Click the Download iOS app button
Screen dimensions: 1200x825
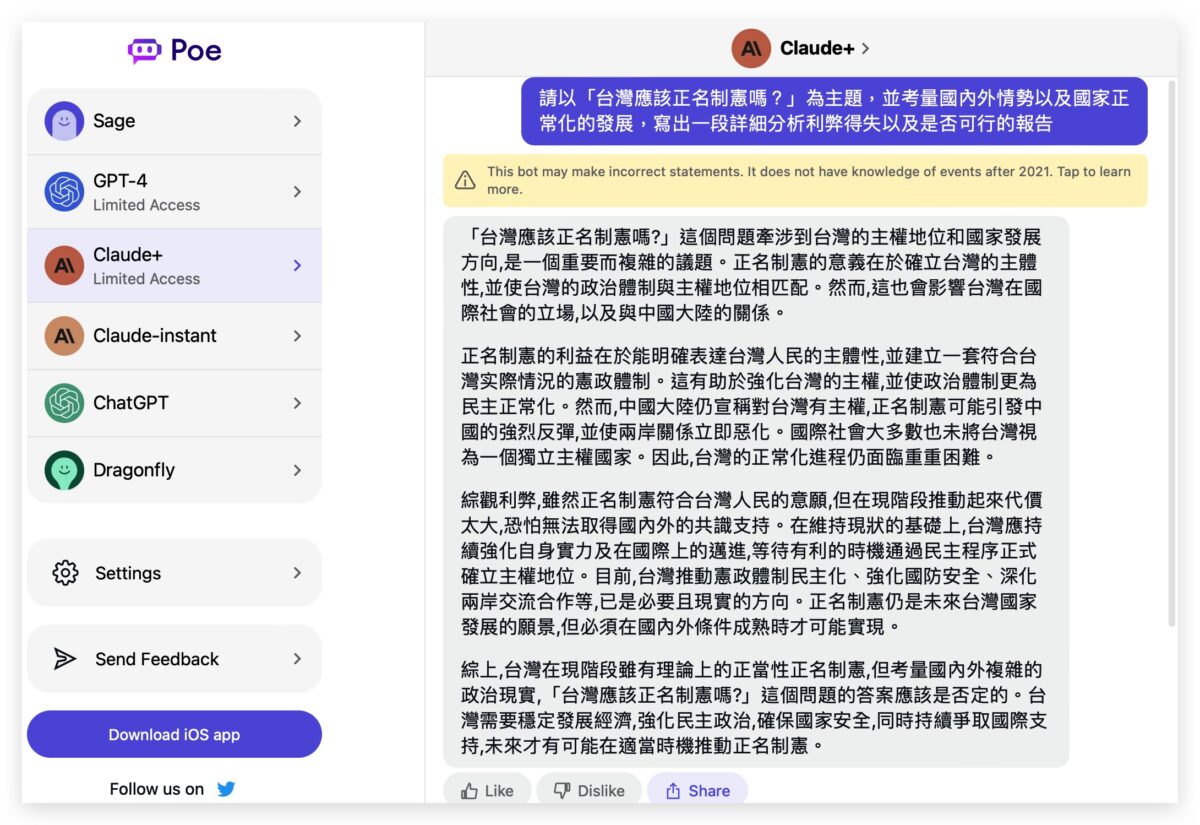(x=174, y=735)
